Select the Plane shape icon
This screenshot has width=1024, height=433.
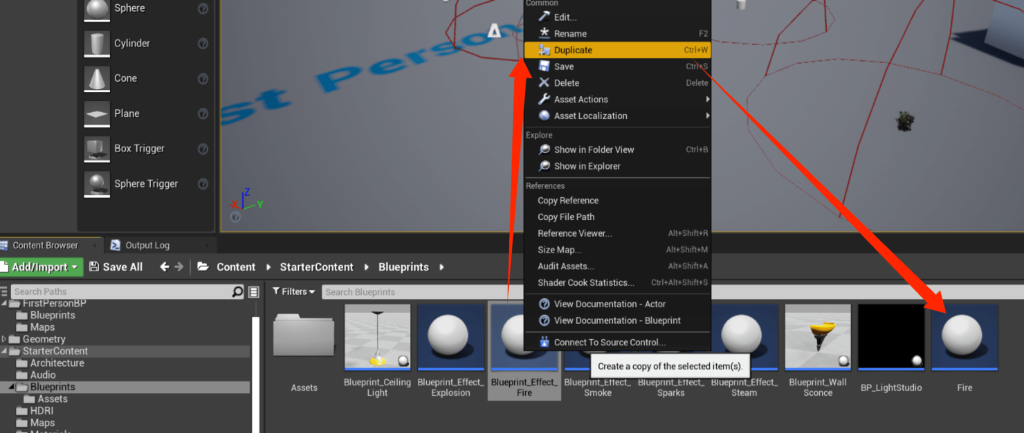click(97, 114)
